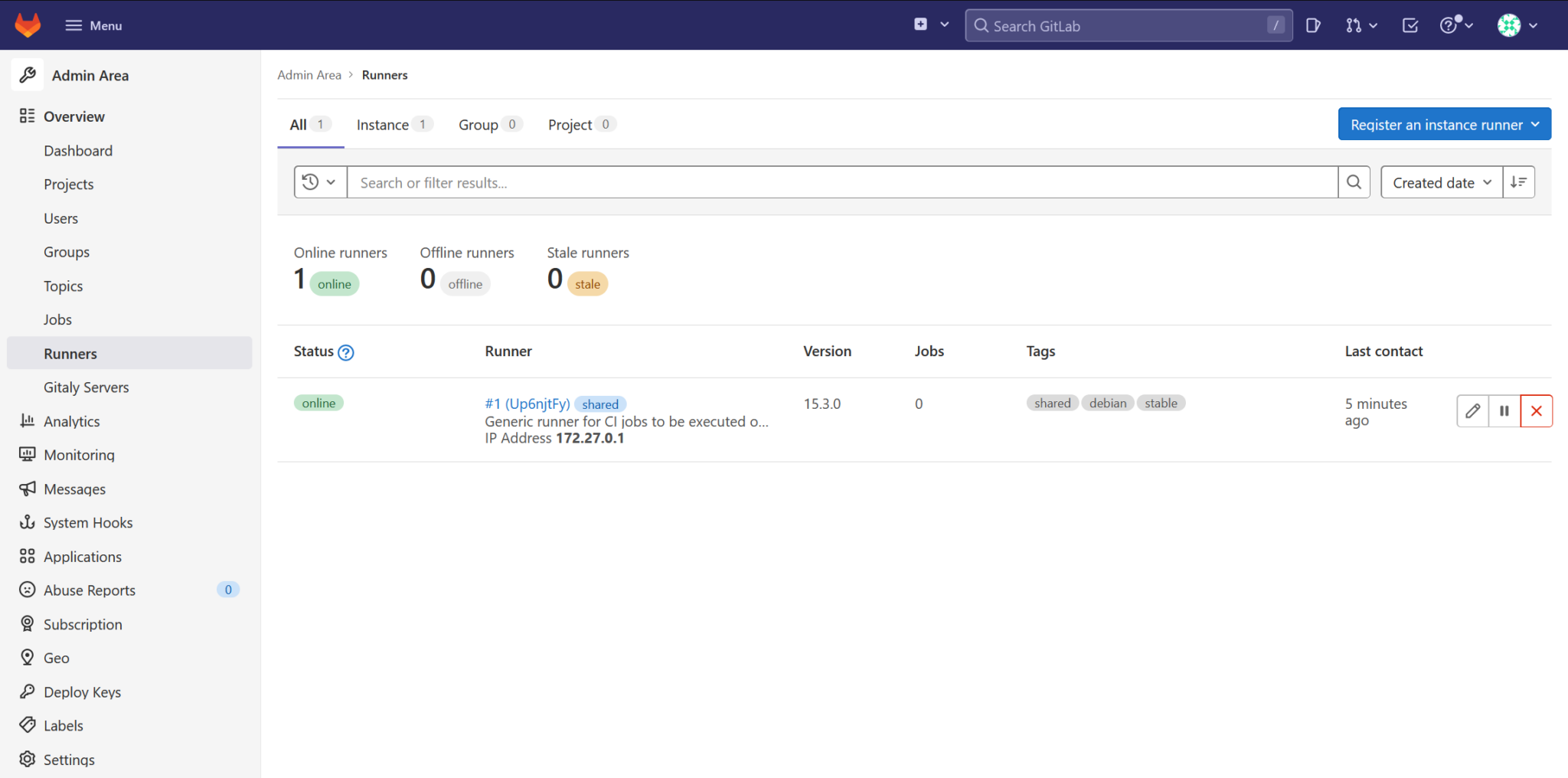This screenshot has height=778, width=1568.
Task: Select Runners in the Admin Area sidebar
Action: pyautogui.click(x=70, y=353)
